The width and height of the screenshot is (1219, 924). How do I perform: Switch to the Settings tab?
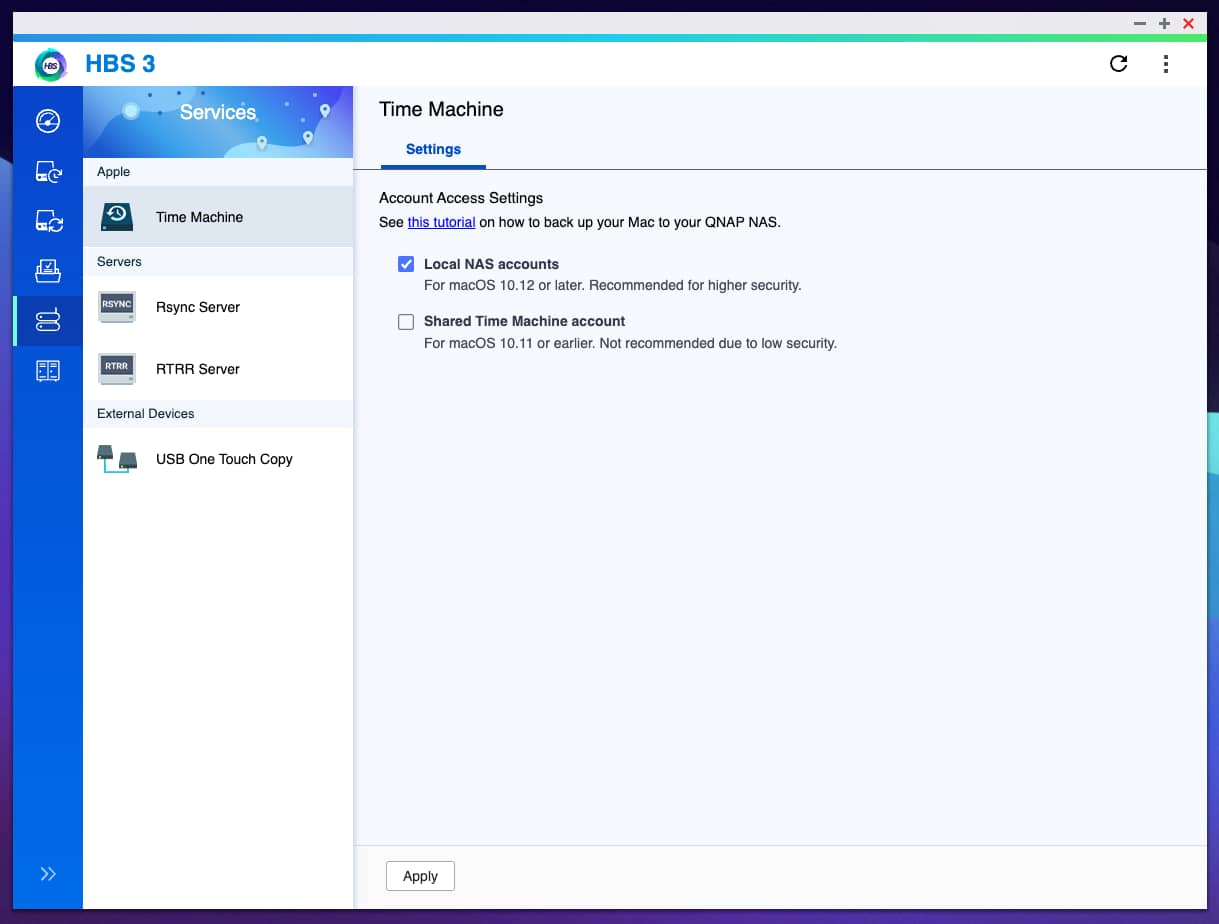(433, 149)
